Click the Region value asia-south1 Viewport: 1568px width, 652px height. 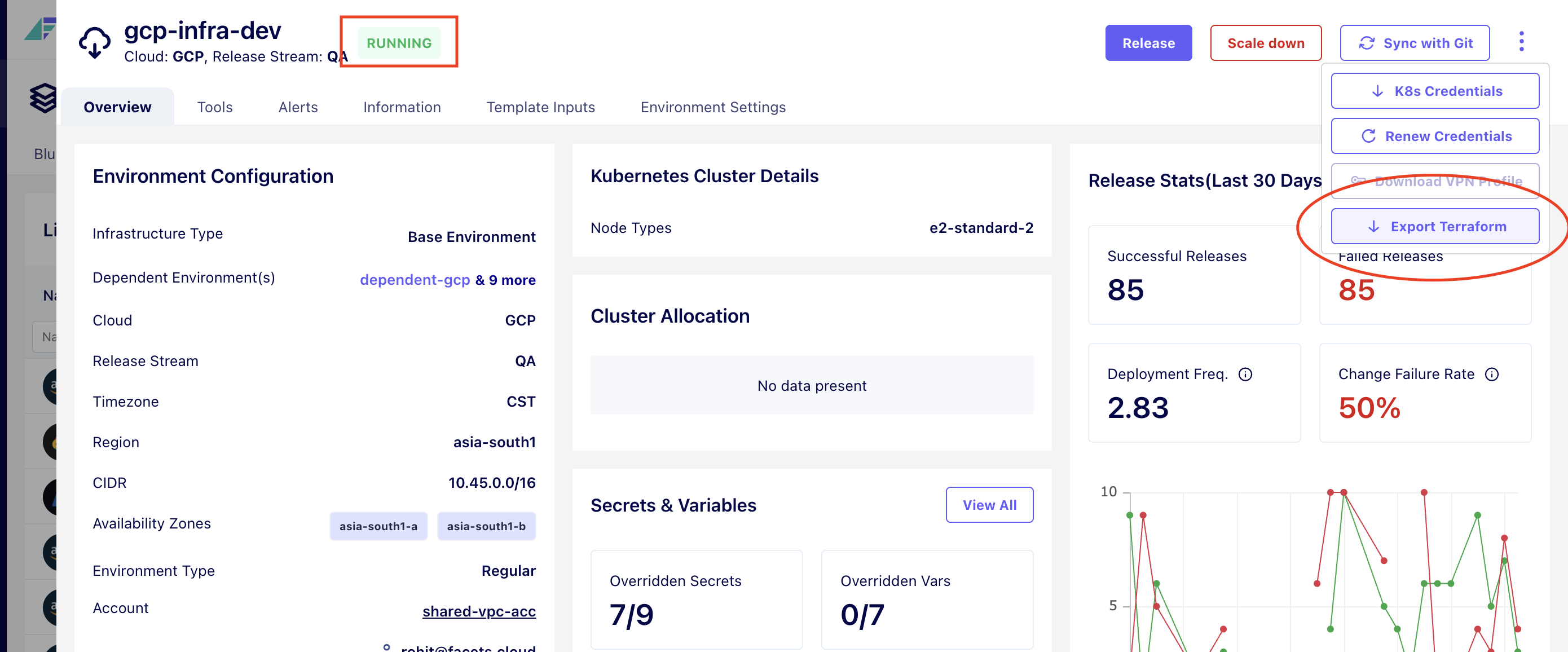(494, 442)
